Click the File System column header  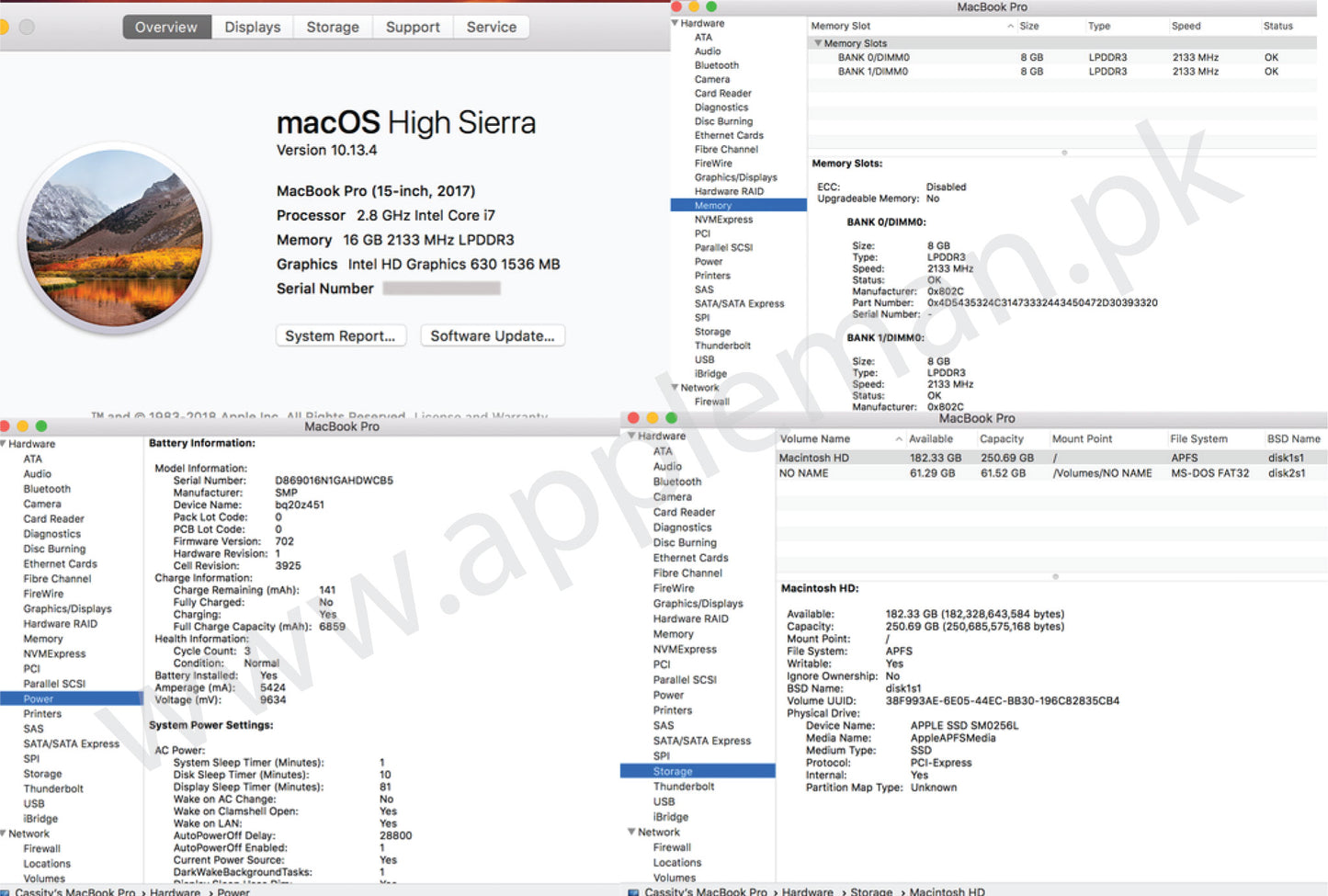pos(1198,439)
